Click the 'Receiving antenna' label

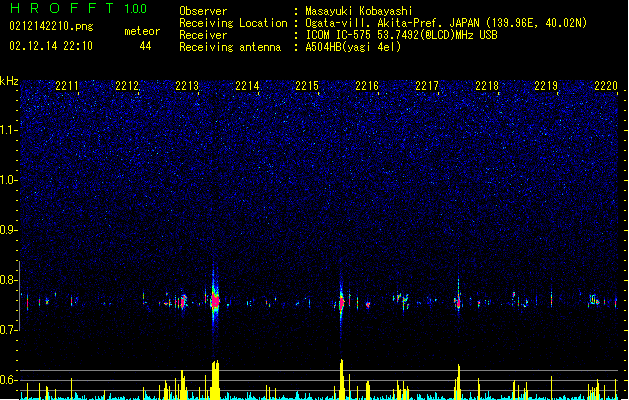pos(230,47)
